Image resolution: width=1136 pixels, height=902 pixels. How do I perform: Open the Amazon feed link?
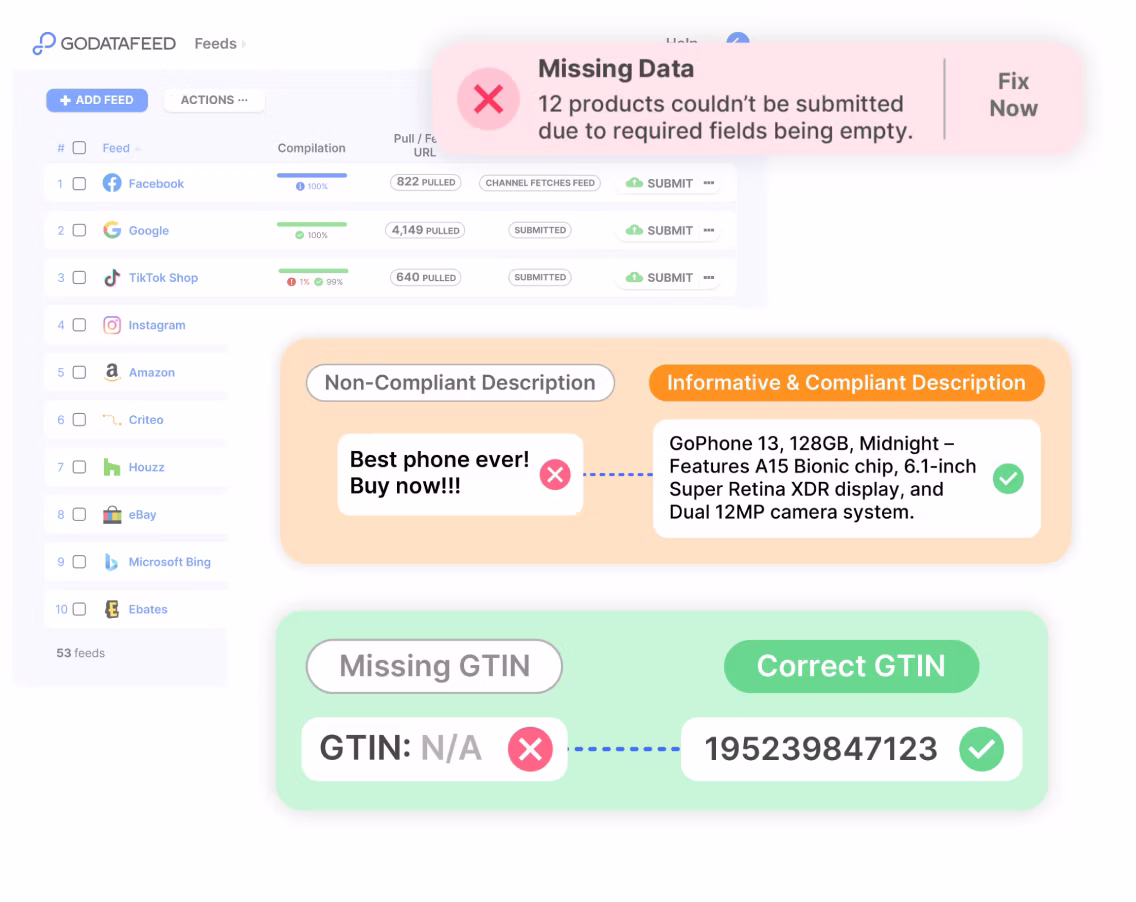point(151,372)
